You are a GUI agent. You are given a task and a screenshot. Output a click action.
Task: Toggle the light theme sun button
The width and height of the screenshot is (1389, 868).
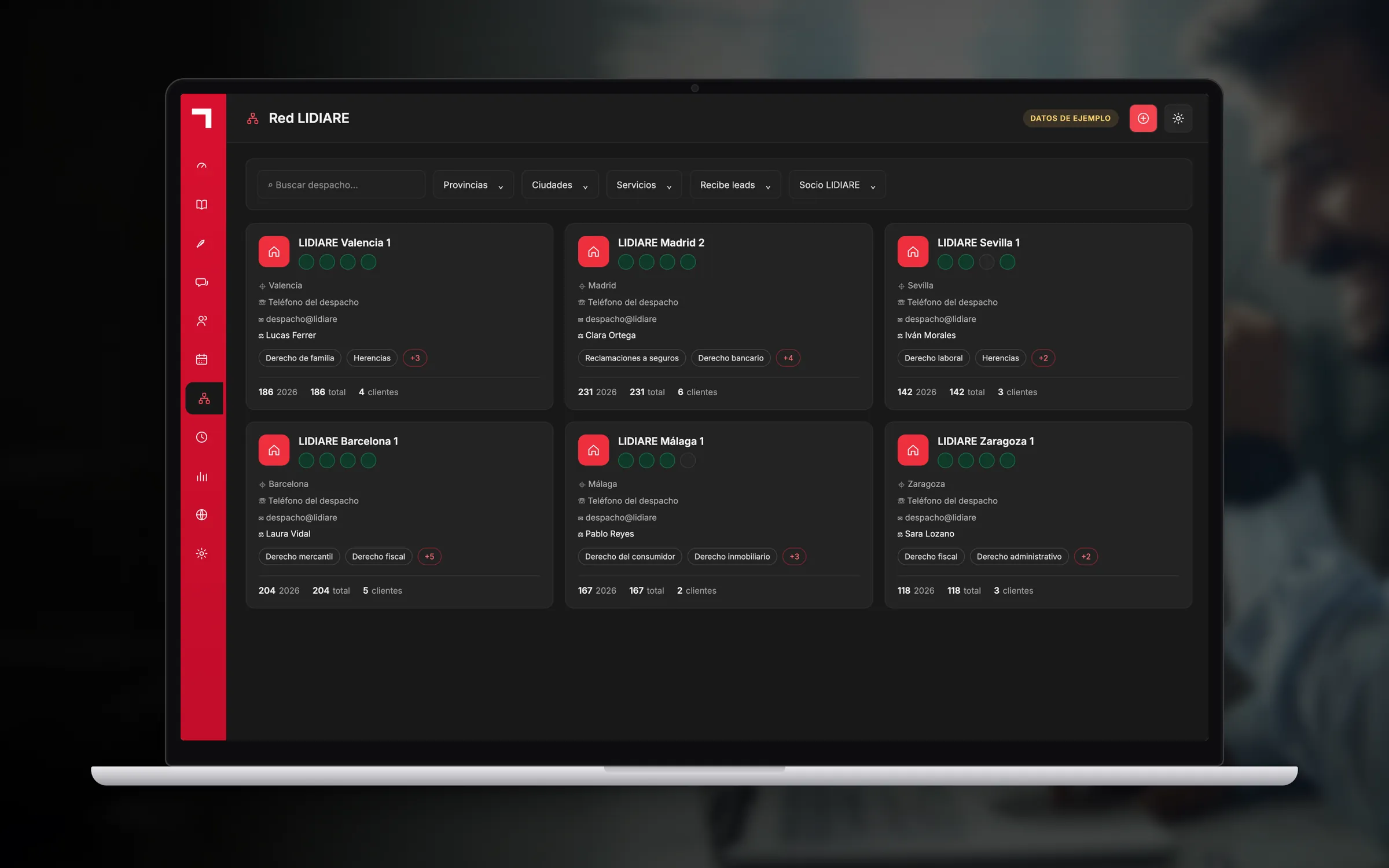pyautogui.click(x=1178, y=118)
